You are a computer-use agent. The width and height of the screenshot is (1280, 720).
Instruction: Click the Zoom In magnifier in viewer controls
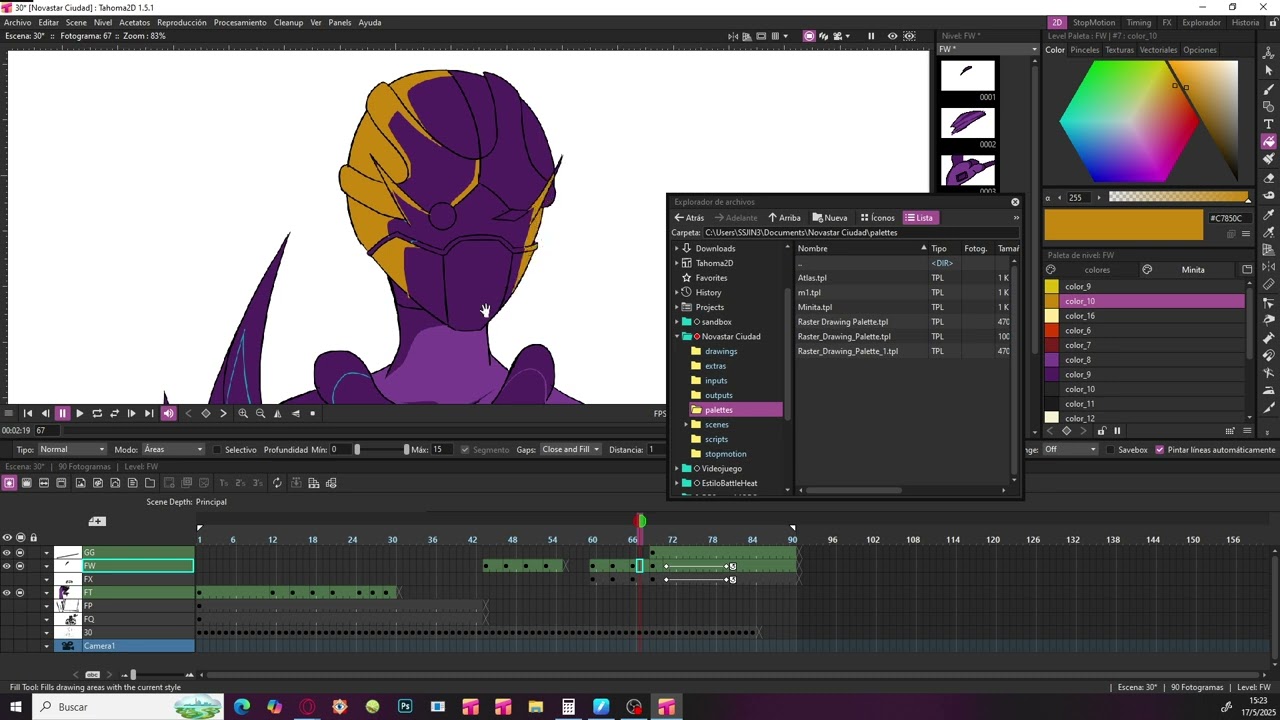[243, 413]
